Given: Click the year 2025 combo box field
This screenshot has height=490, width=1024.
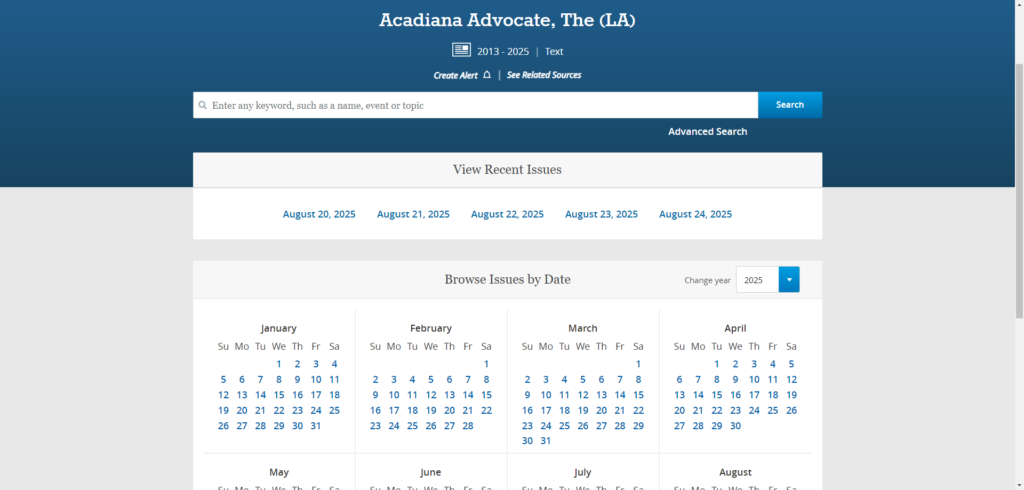Looking at the screenshot, I should point(757,280).
